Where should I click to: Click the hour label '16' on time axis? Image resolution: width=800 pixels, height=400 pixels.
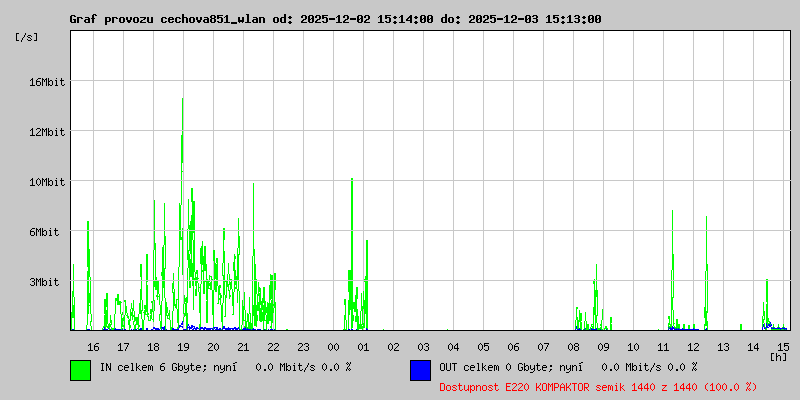tap(93, 347)
